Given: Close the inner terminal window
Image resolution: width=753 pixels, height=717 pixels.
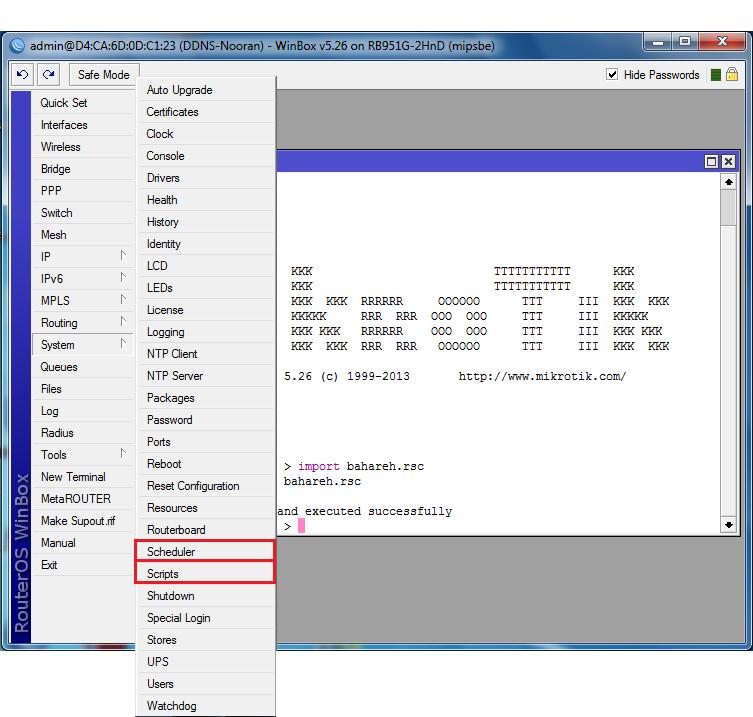Looking at the screenshot, I should click(x=729, y=161).
